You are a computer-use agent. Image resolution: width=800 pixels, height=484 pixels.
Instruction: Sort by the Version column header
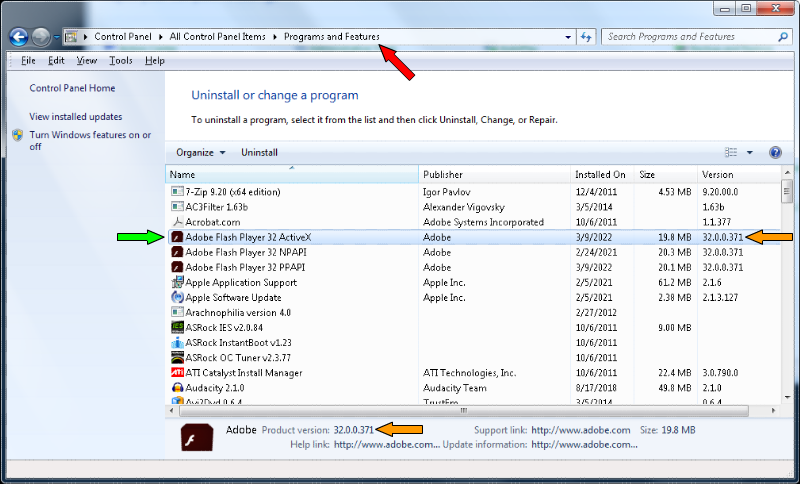pos(739,174)
